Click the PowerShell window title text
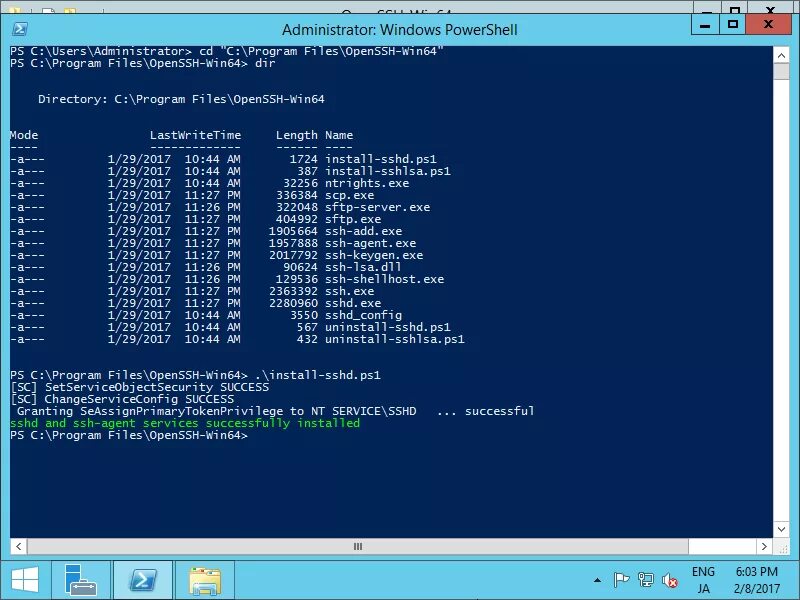 coord(399,30)
